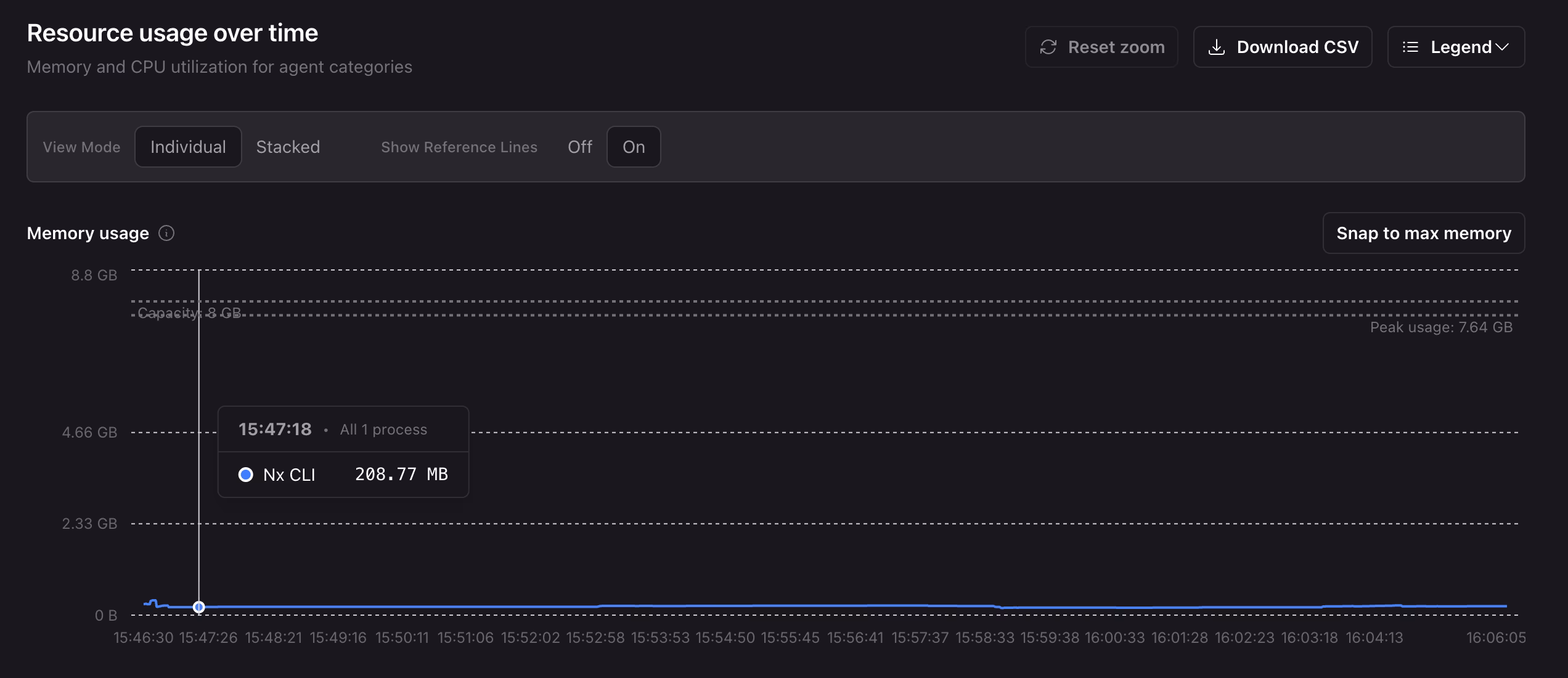Click the Legend list icon

point(1411,47)
